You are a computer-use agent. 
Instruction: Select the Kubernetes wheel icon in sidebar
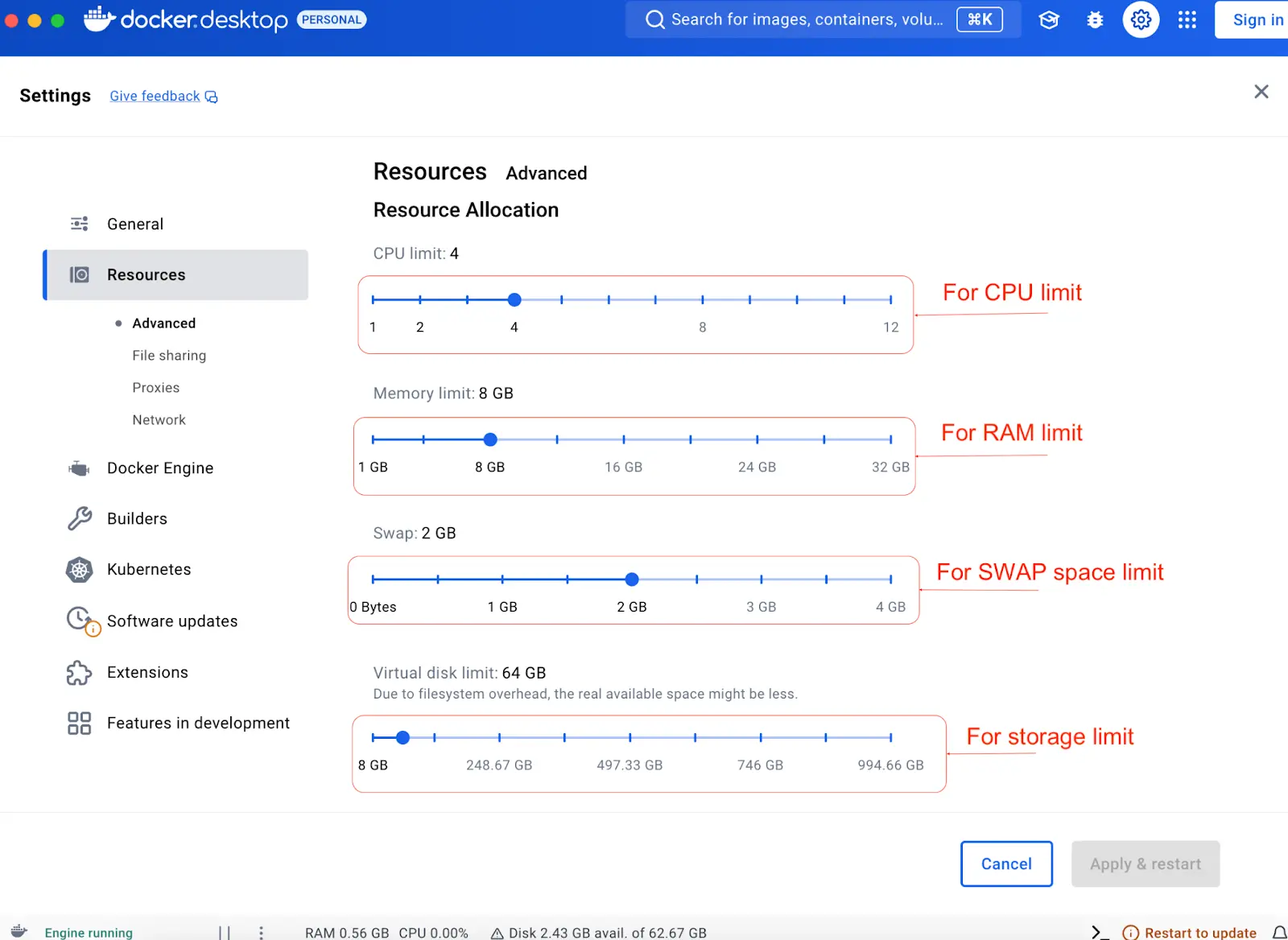pyautogui.click(x=78, y=569)
